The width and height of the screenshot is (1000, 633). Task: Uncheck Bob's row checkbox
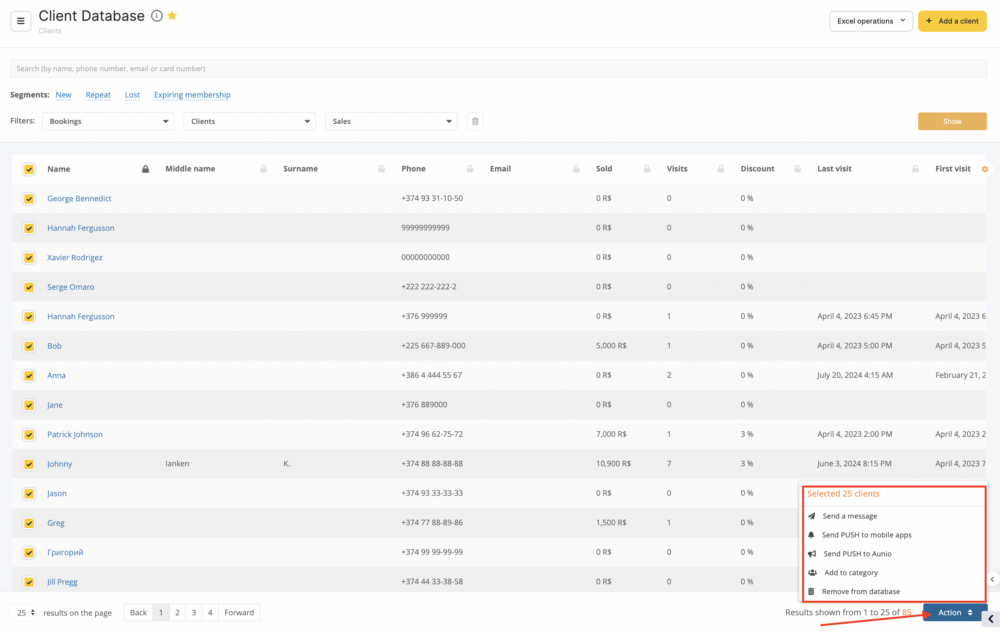click(x=29, y=346)
